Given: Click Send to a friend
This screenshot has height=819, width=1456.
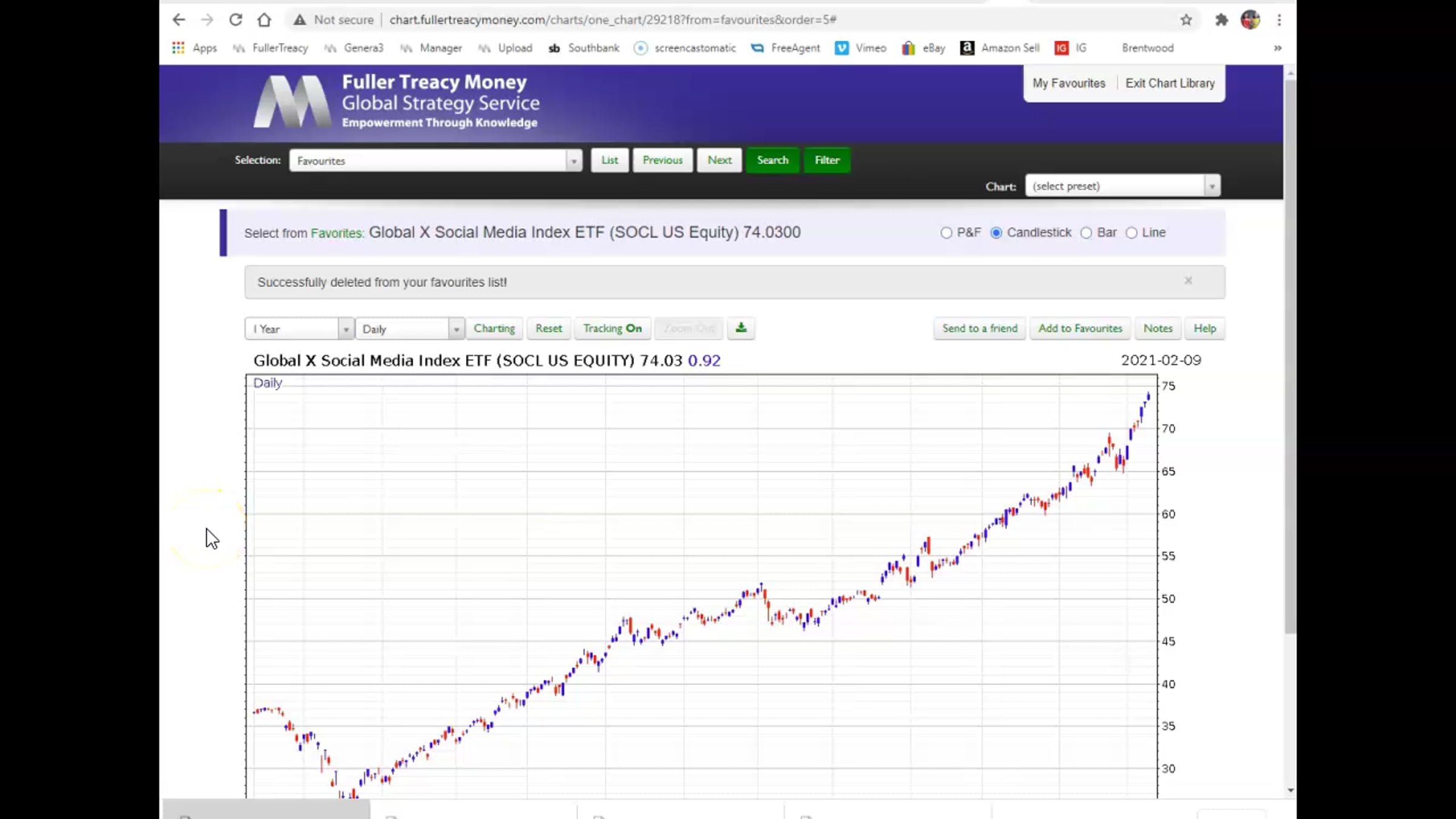Looking at the screenshot, I should pyautogui.click(x=980, y=328).
